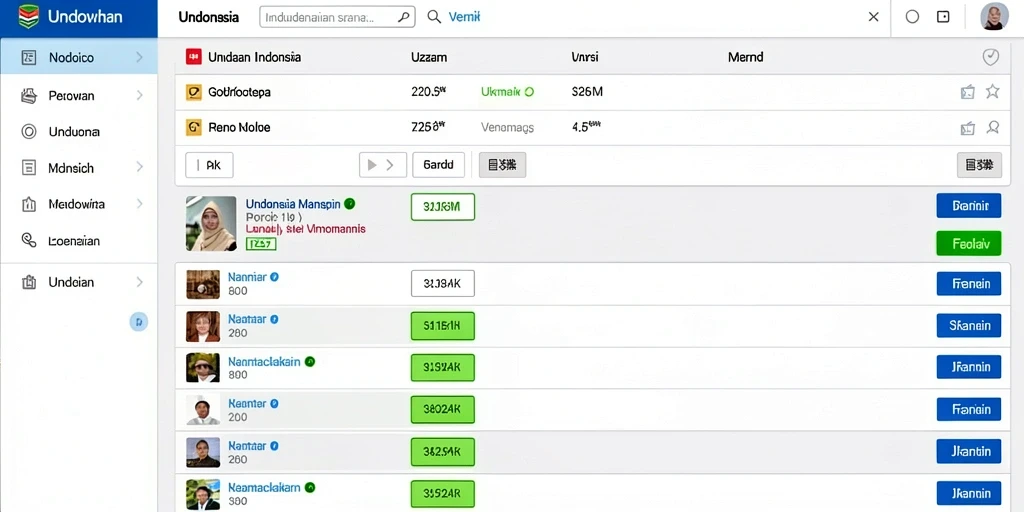Expand the Nodoico sidebar chevron
The width and height of the screenshot is (1024, 512).
[x=139, y=57]
